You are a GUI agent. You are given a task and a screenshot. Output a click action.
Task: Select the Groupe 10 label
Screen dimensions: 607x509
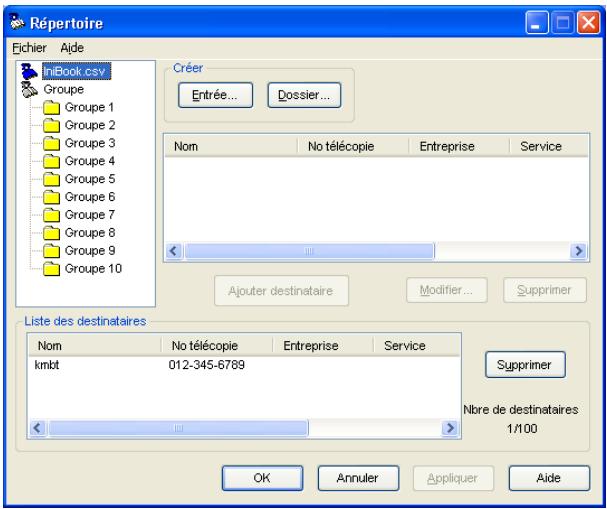[x=93, y=268]
